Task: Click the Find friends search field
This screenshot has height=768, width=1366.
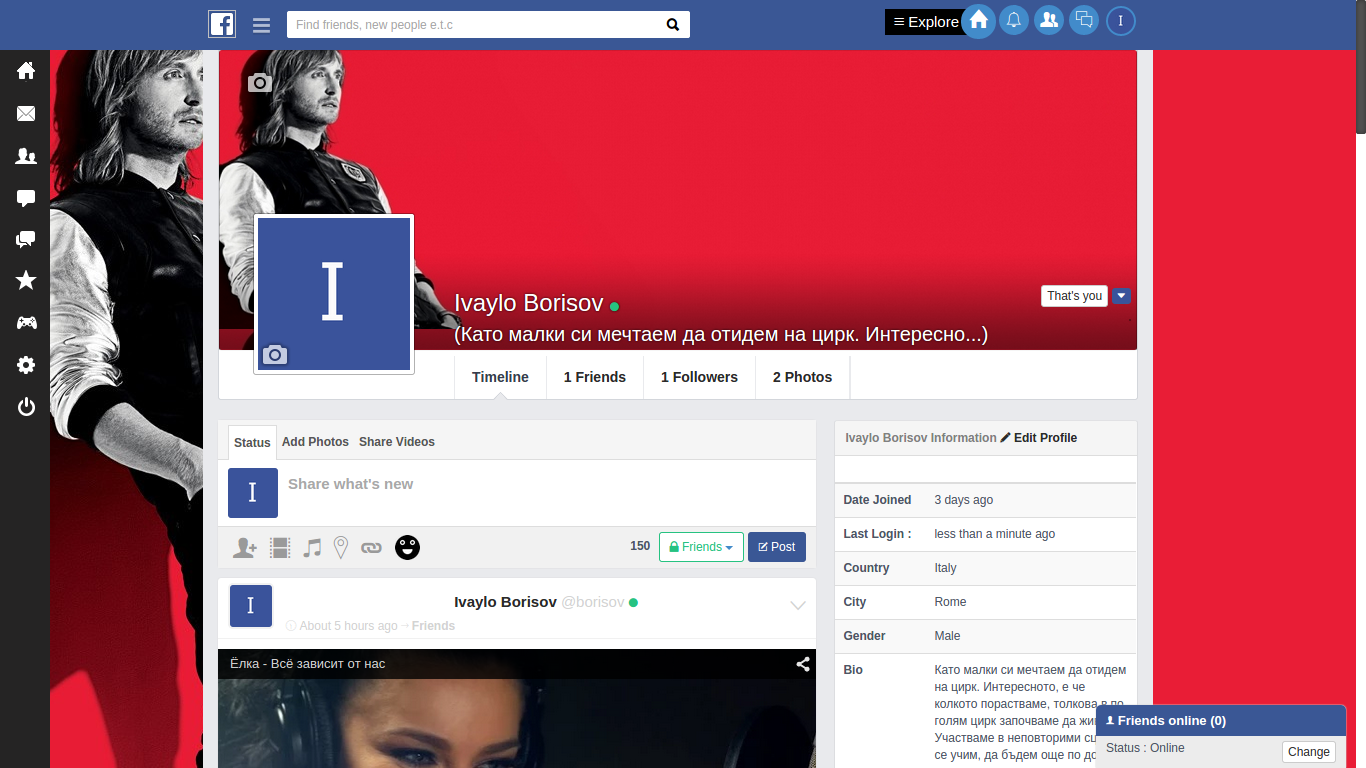Action: point(475,25)
